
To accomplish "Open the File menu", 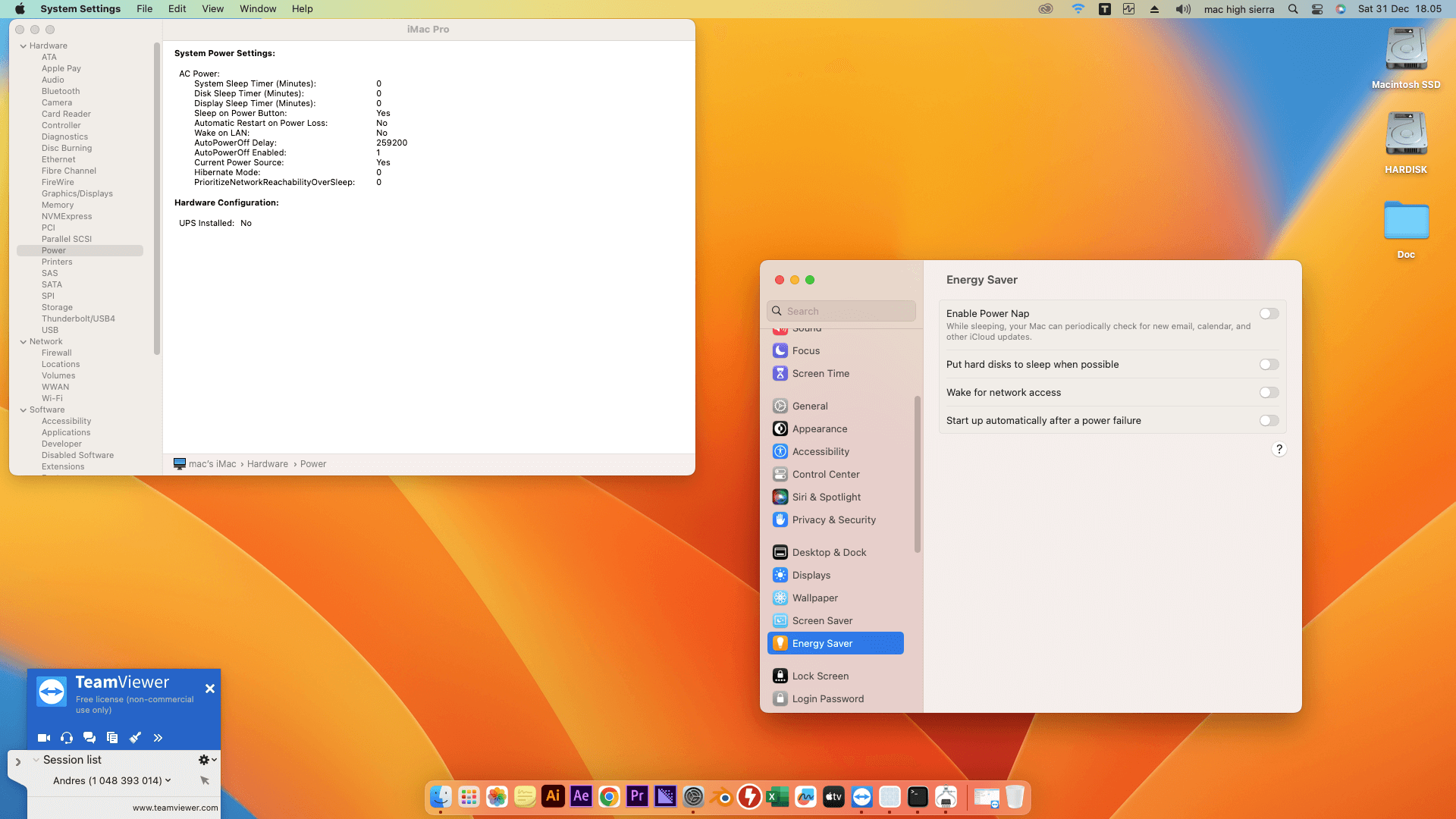I will click(x=144, y=9).
